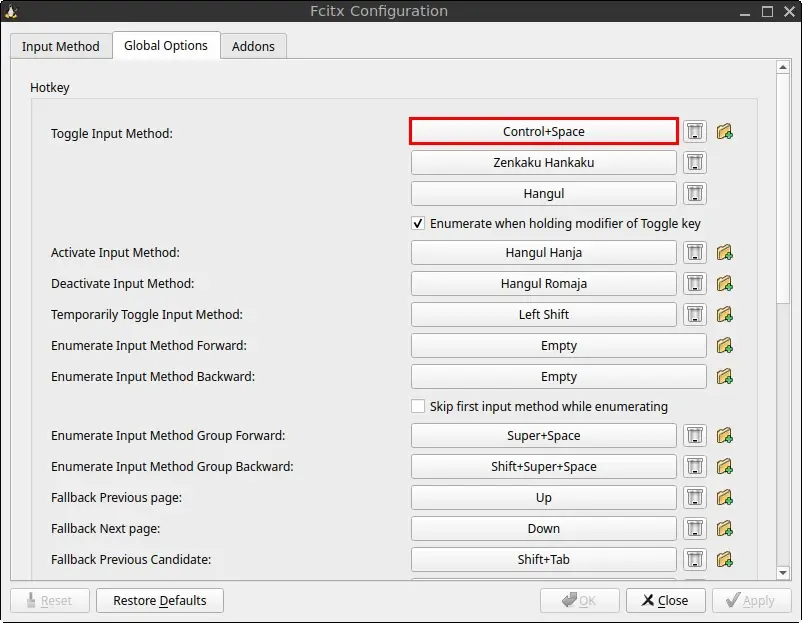Delete the Down fallback next page hotkey
The height and width of the screenshot is (623, 802).
point(695,528)
